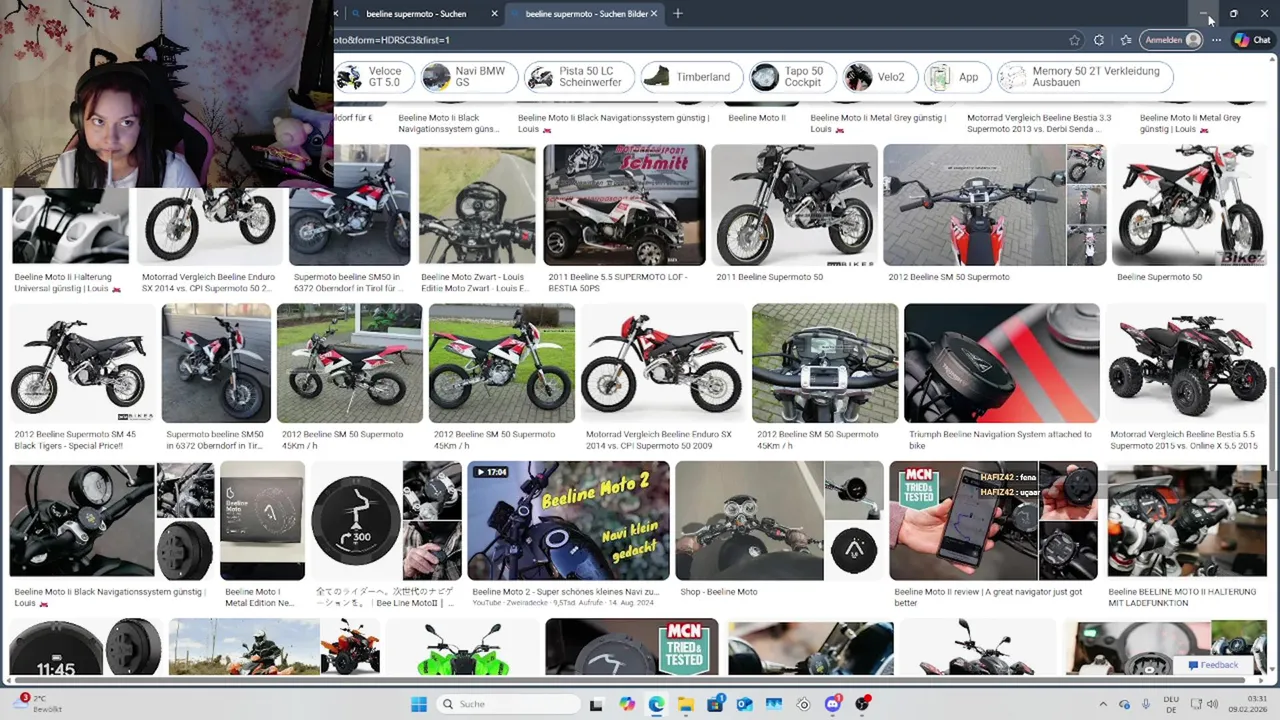1280x720 pixels.
Task: Open Outlook from the taskbar
Action: coord(744,704)
